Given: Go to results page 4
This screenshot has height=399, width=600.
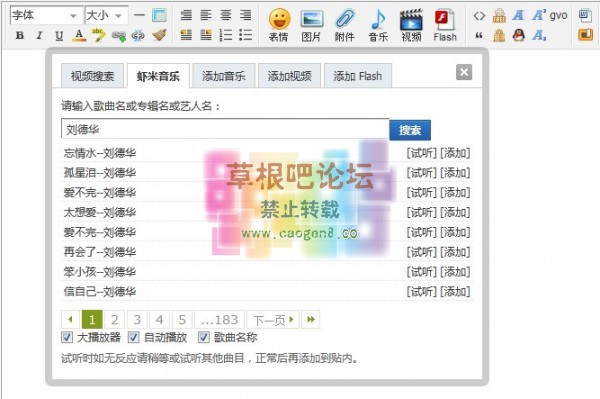Looking at the screenshot, I should [x=160, y=319].
